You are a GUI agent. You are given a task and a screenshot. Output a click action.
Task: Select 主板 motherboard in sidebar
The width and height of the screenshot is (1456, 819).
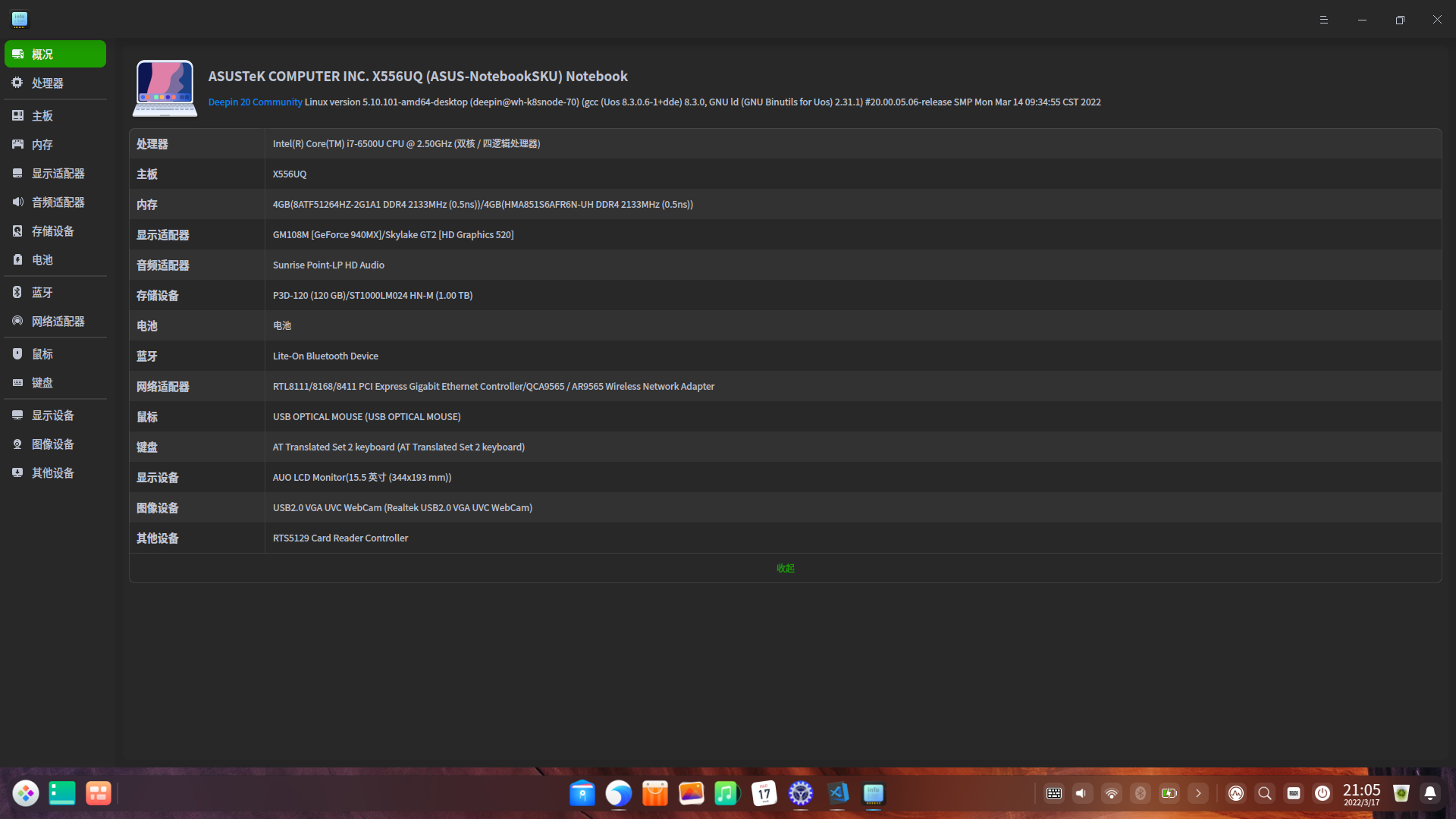(x=42, y=116)
